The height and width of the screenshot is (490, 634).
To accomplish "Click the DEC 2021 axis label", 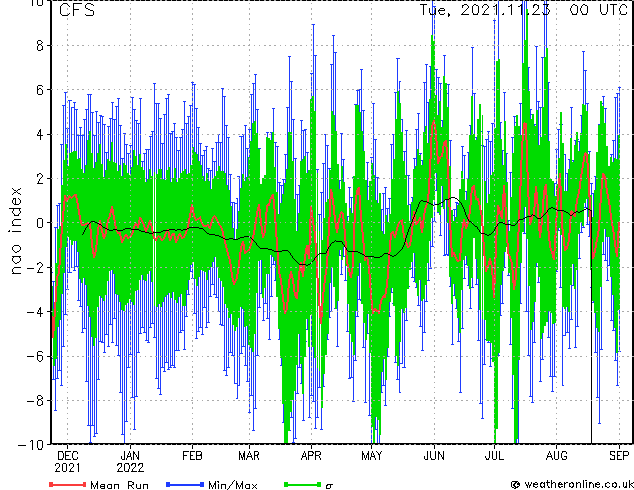I will [68, 462].
